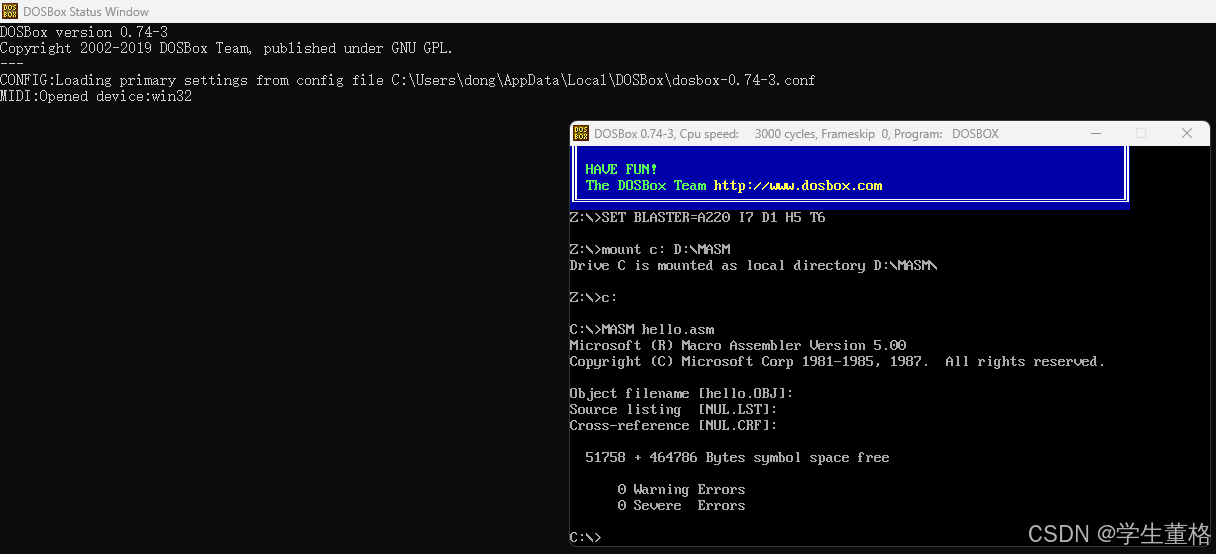
Task: Click the 'Bytes symbol space free' line
Action: 738,457
